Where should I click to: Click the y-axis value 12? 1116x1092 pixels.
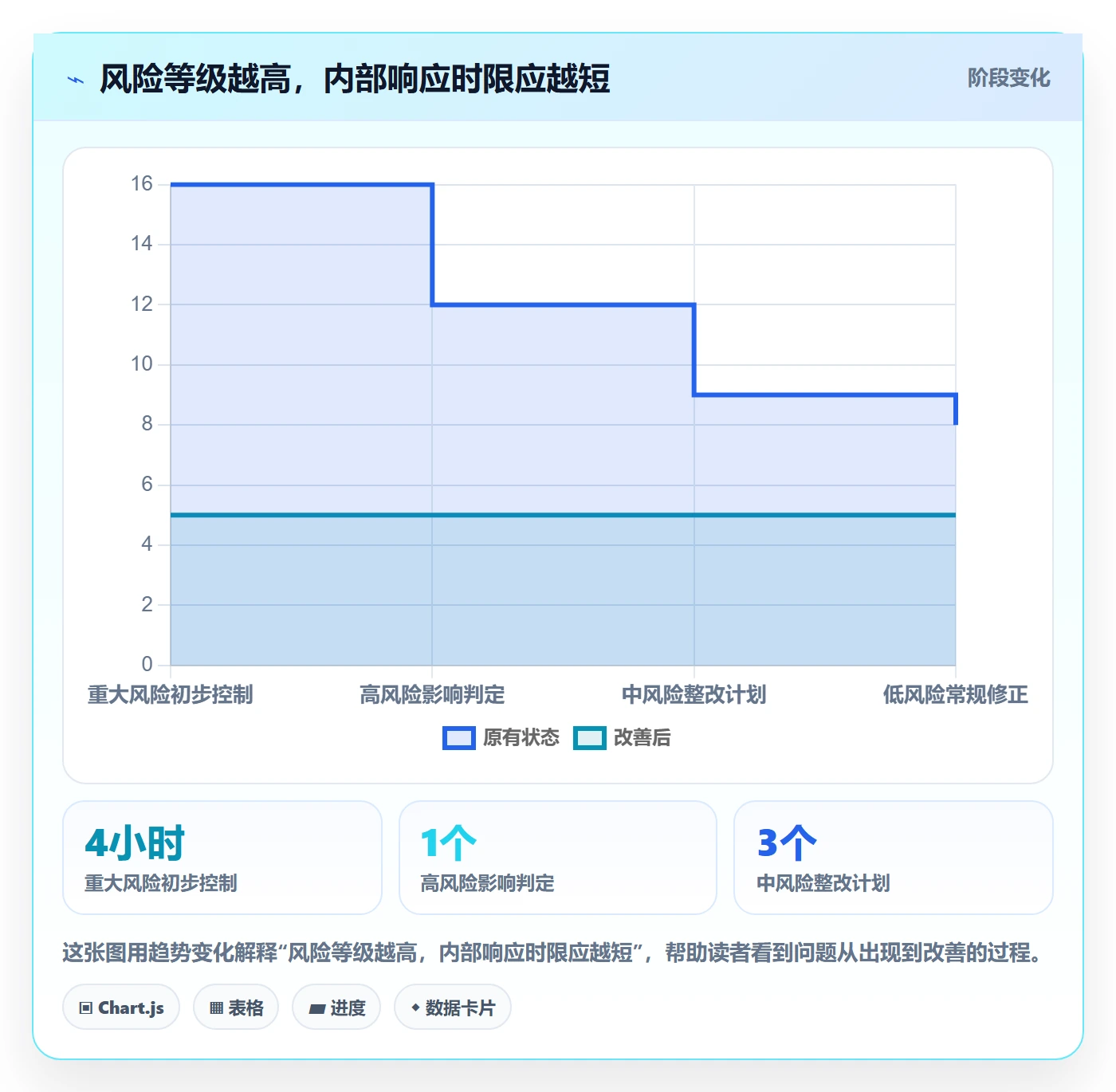coord(142,304)
